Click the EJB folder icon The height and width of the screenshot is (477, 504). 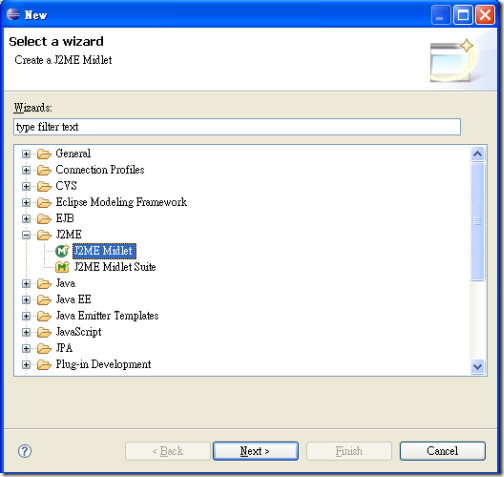(44, 219)
